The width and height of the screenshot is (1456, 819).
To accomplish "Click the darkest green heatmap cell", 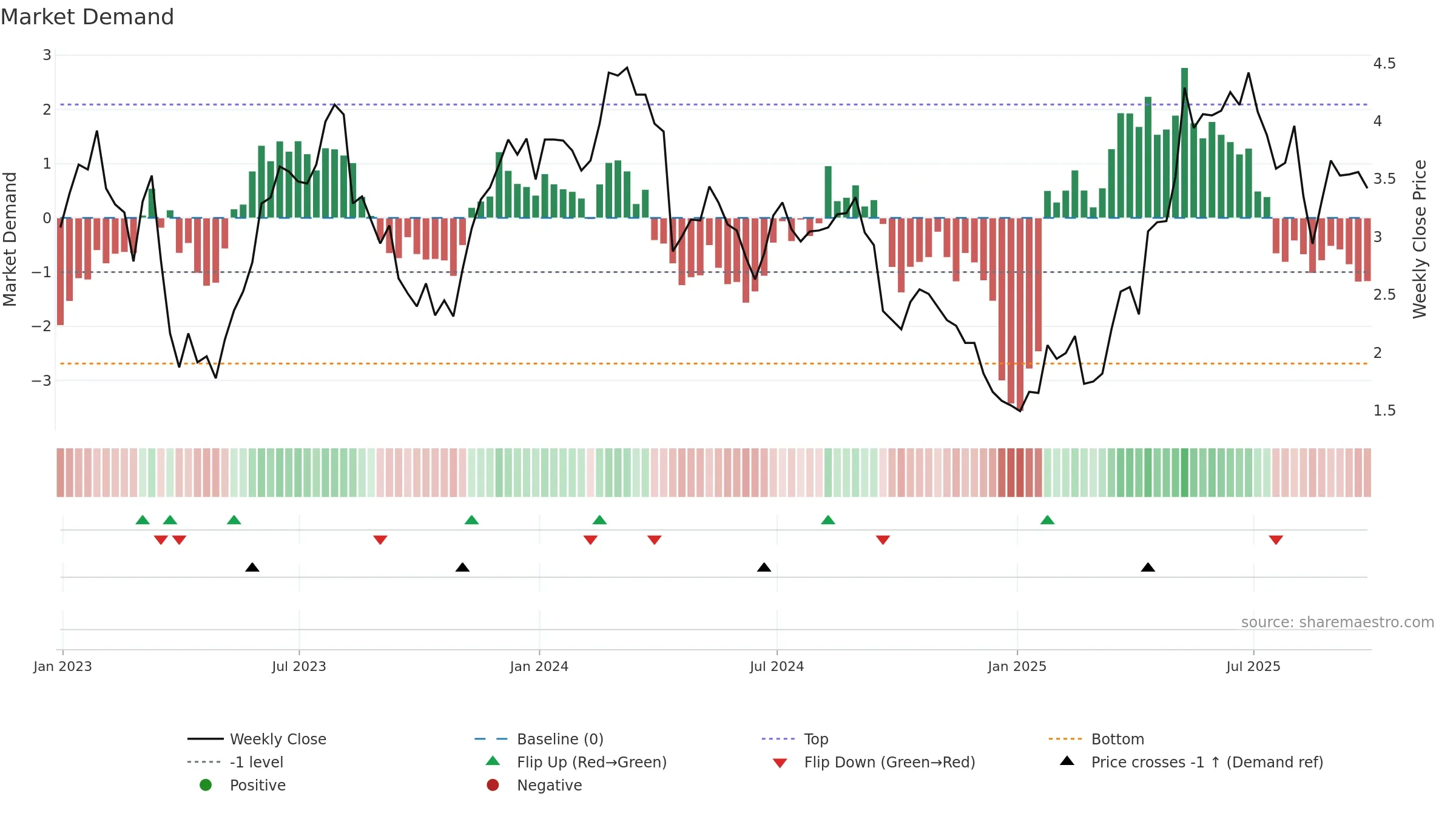I will (x=1184, y=473).
